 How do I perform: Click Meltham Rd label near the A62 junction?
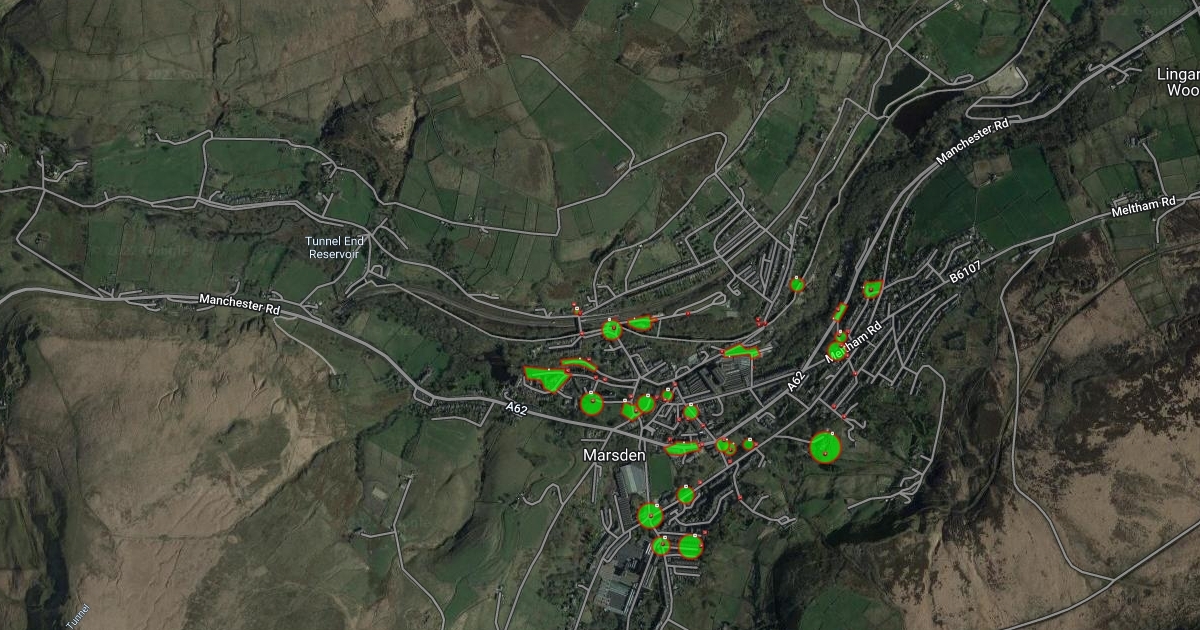pos(853,344)
